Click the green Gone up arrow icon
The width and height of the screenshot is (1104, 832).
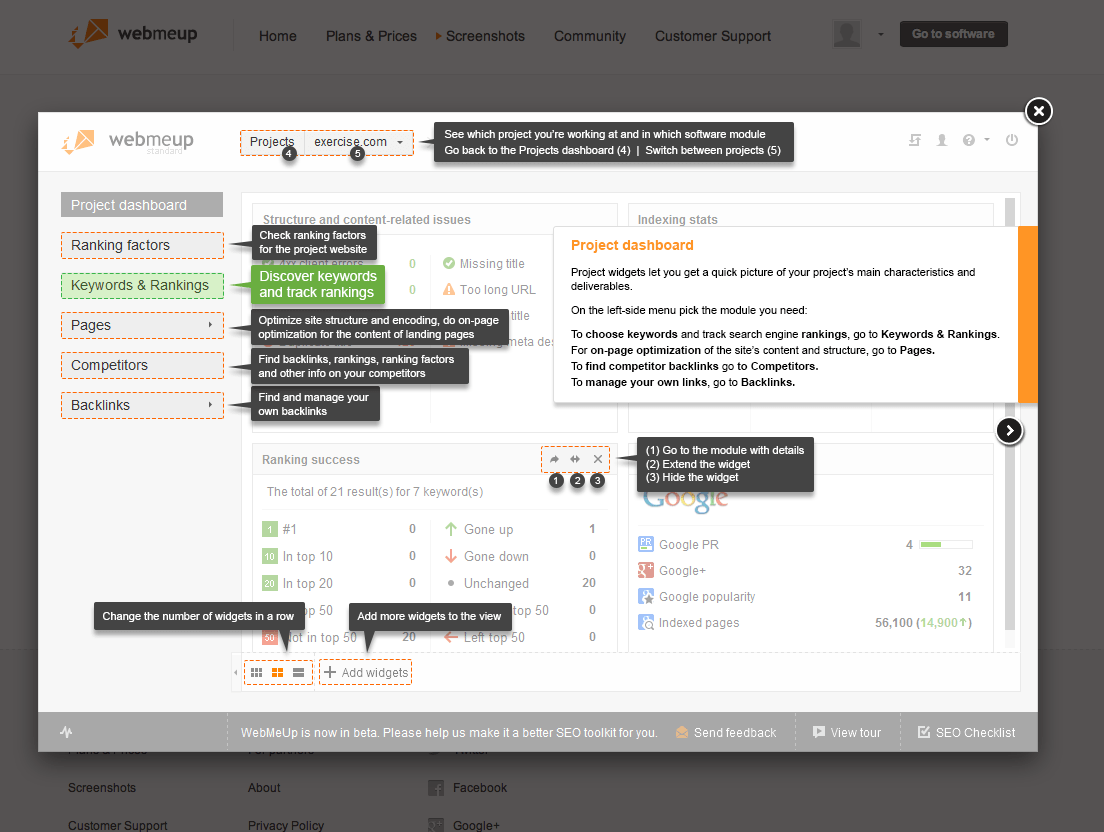451,529
